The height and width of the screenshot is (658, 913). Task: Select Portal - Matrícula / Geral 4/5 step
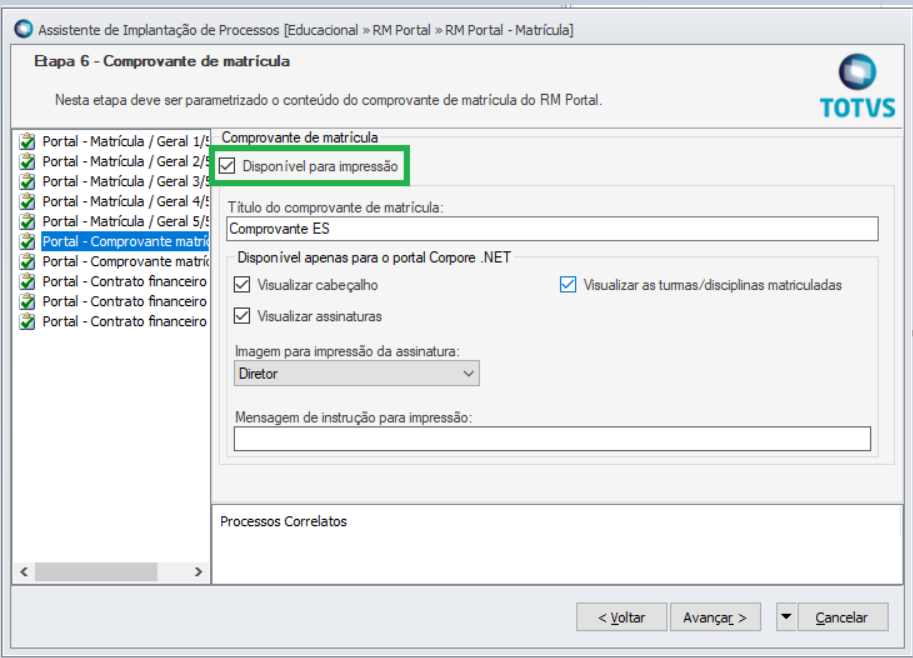pyautogui.click(x=125, y=201)
